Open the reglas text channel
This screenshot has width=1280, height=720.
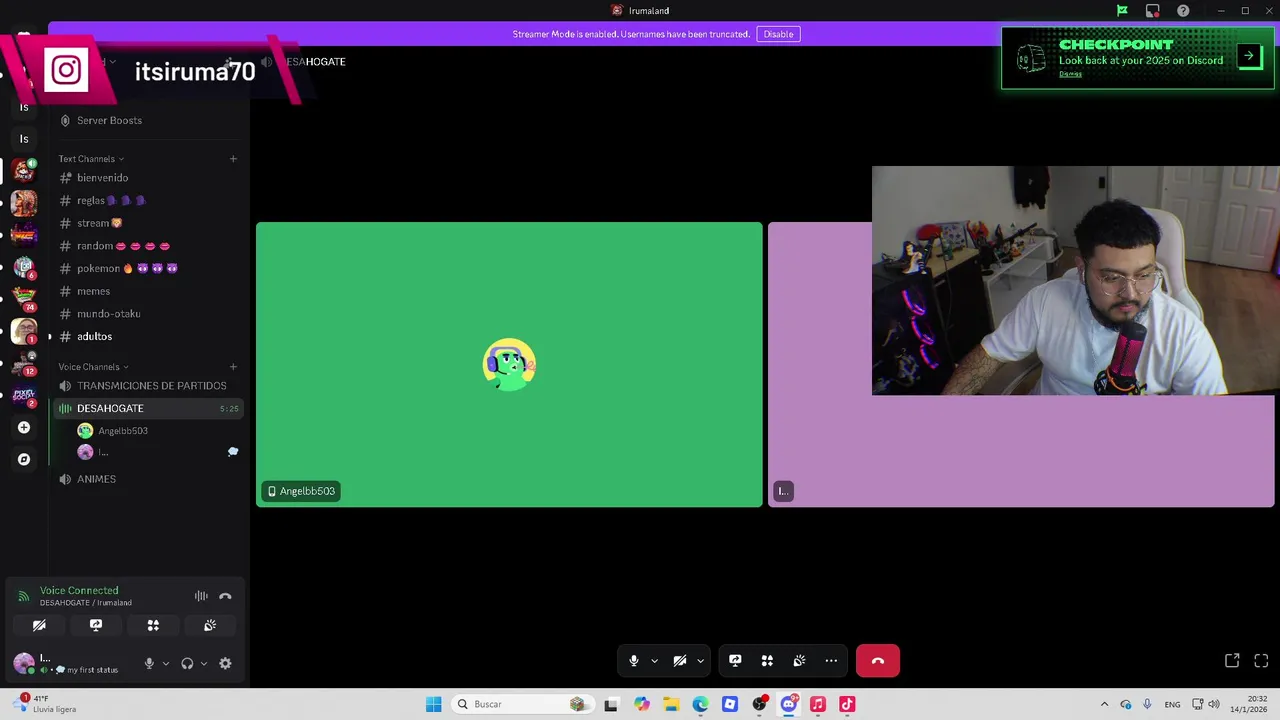tap(110, 200)
